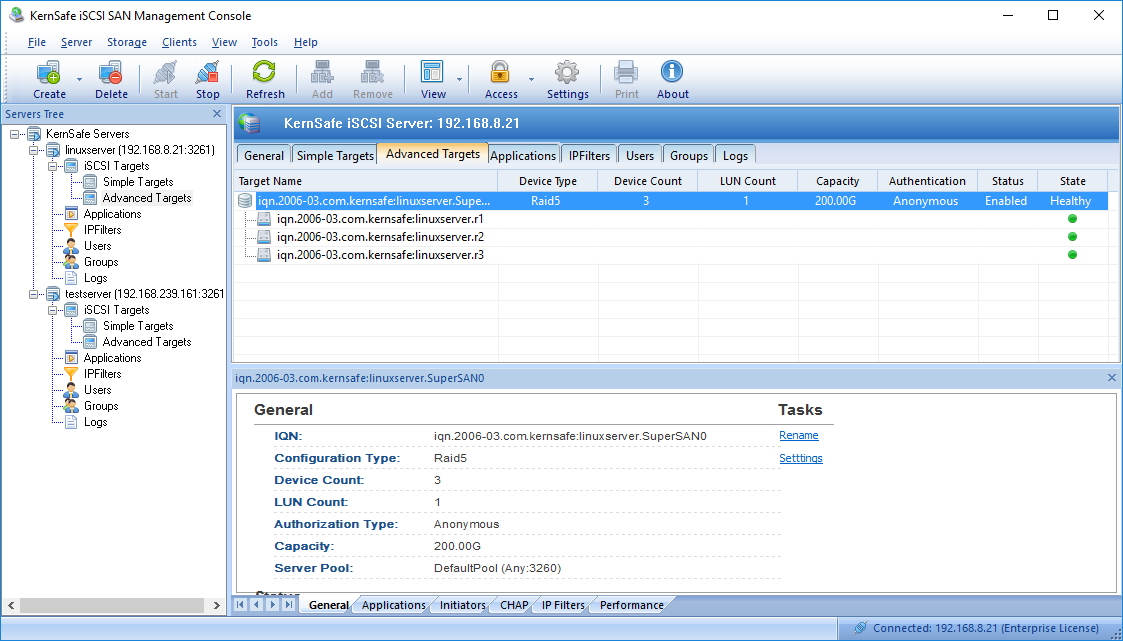
Task: Collapse iSCSI Targets under testserver
Action: [x=52, y=310]
